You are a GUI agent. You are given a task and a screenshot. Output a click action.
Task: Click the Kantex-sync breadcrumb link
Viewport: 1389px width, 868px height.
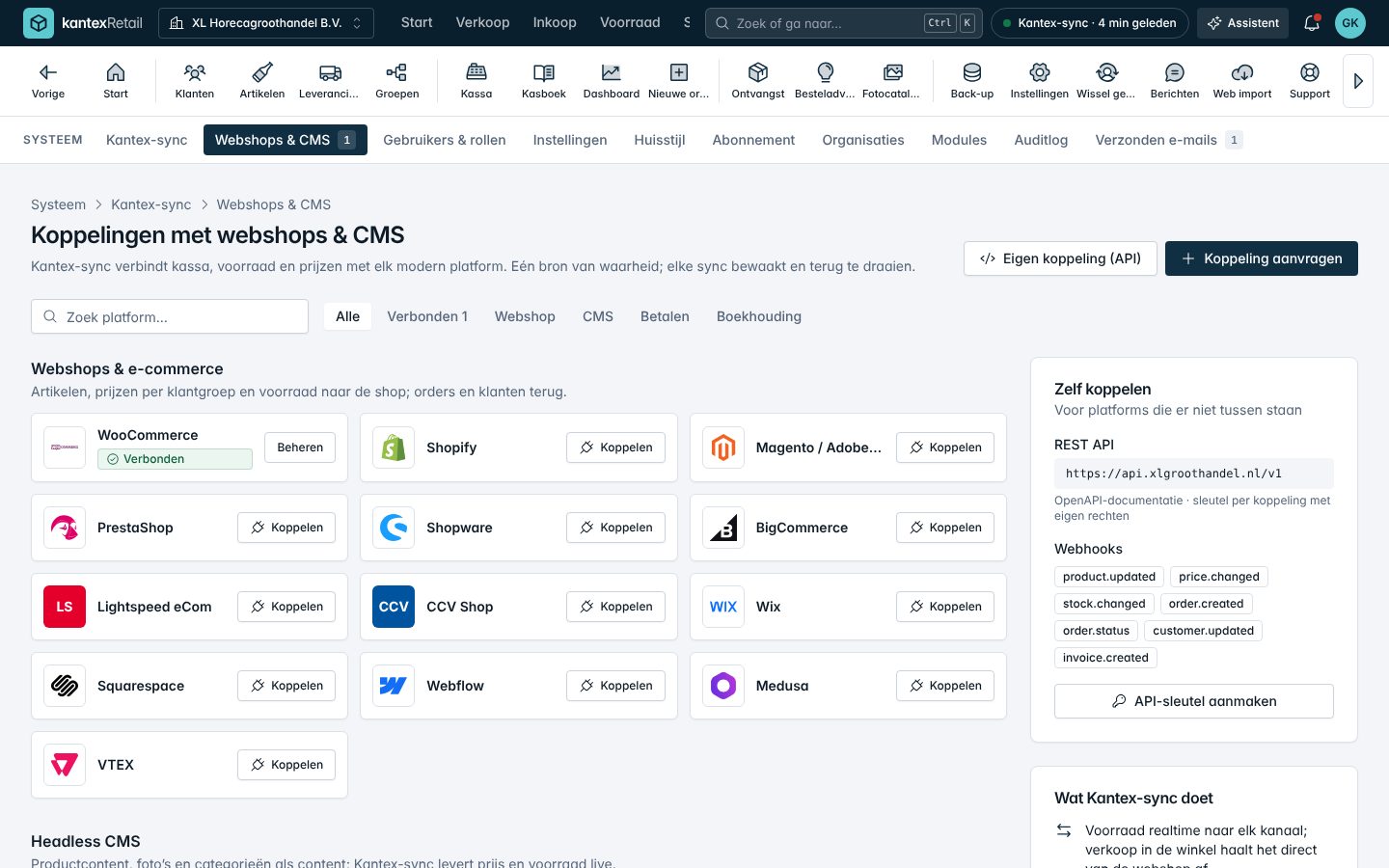[x=150, y=204]
